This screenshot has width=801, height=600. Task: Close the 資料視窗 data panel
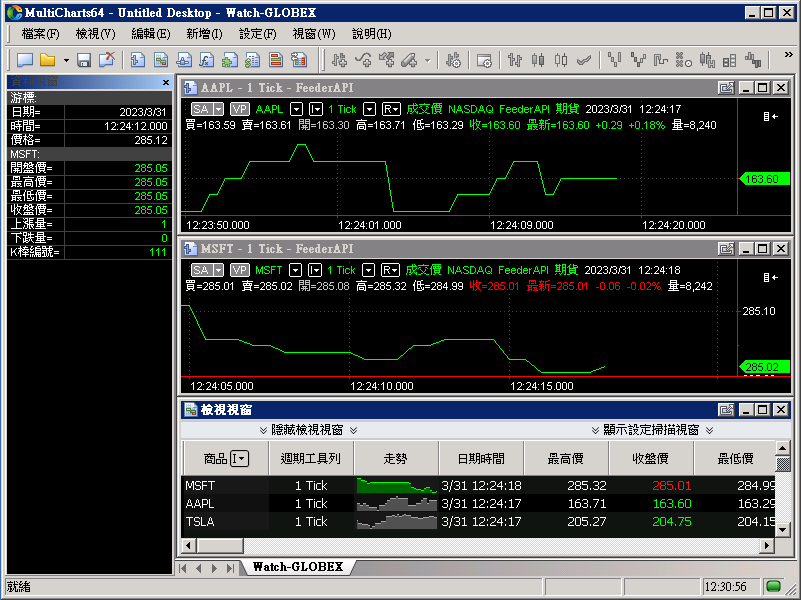[166, 82]
